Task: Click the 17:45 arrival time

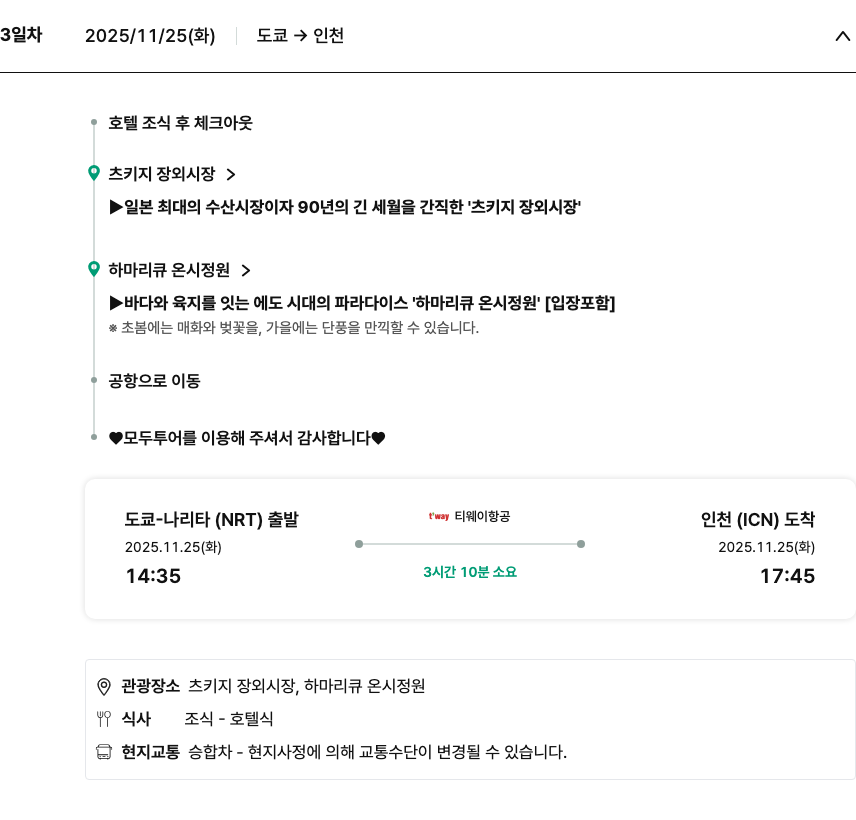Action: point(787,576)
